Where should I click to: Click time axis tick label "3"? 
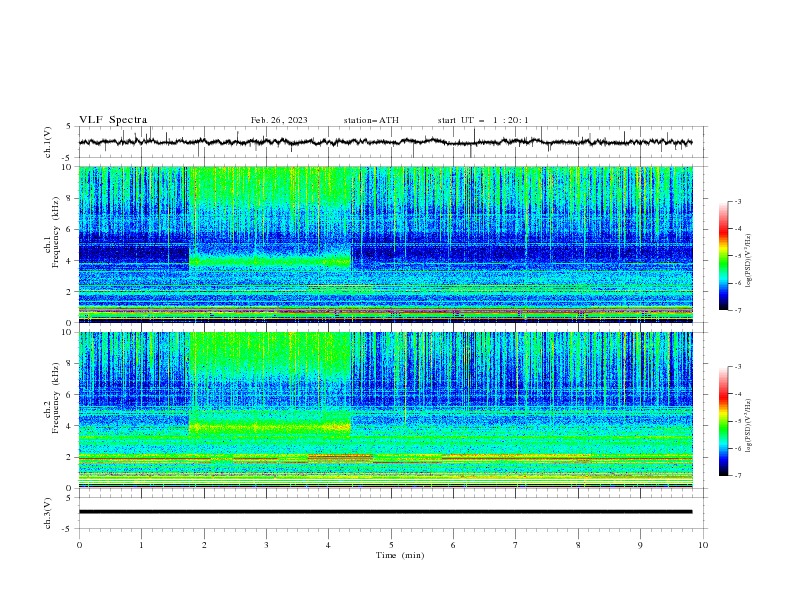point(266,545)
